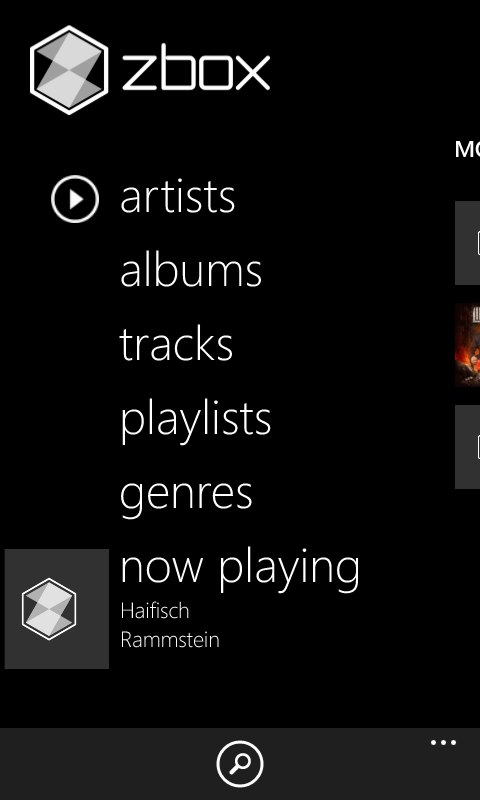Tap the lower gray tile on the right edge
The image size is (480, 800).
[467, 447]
